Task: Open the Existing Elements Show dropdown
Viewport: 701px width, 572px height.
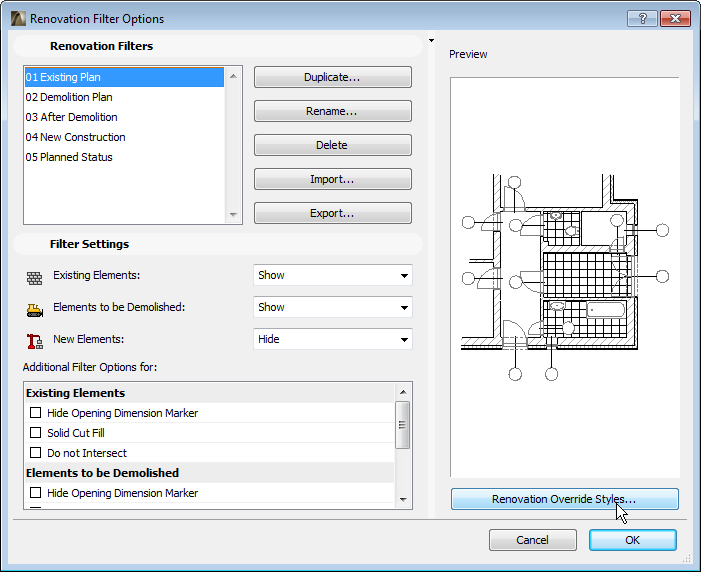Action: click(x=333, y=275)
